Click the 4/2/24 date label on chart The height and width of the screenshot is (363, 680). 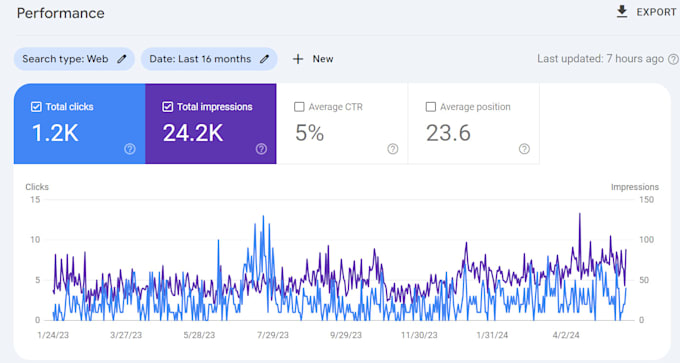pos(566,335)
